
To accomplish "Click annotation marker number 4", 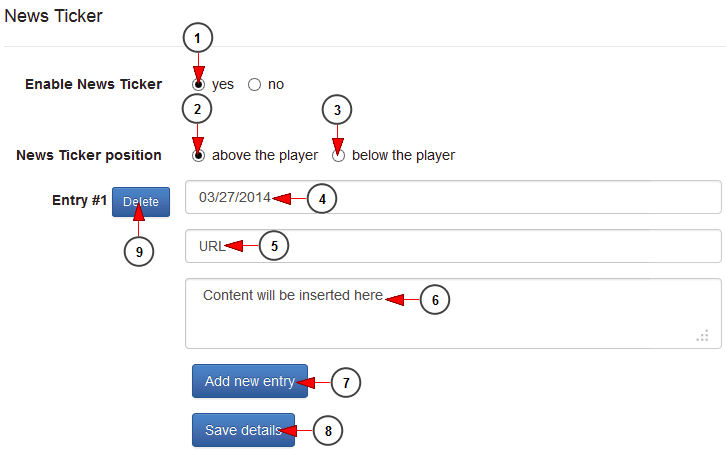I will [322, 199].
